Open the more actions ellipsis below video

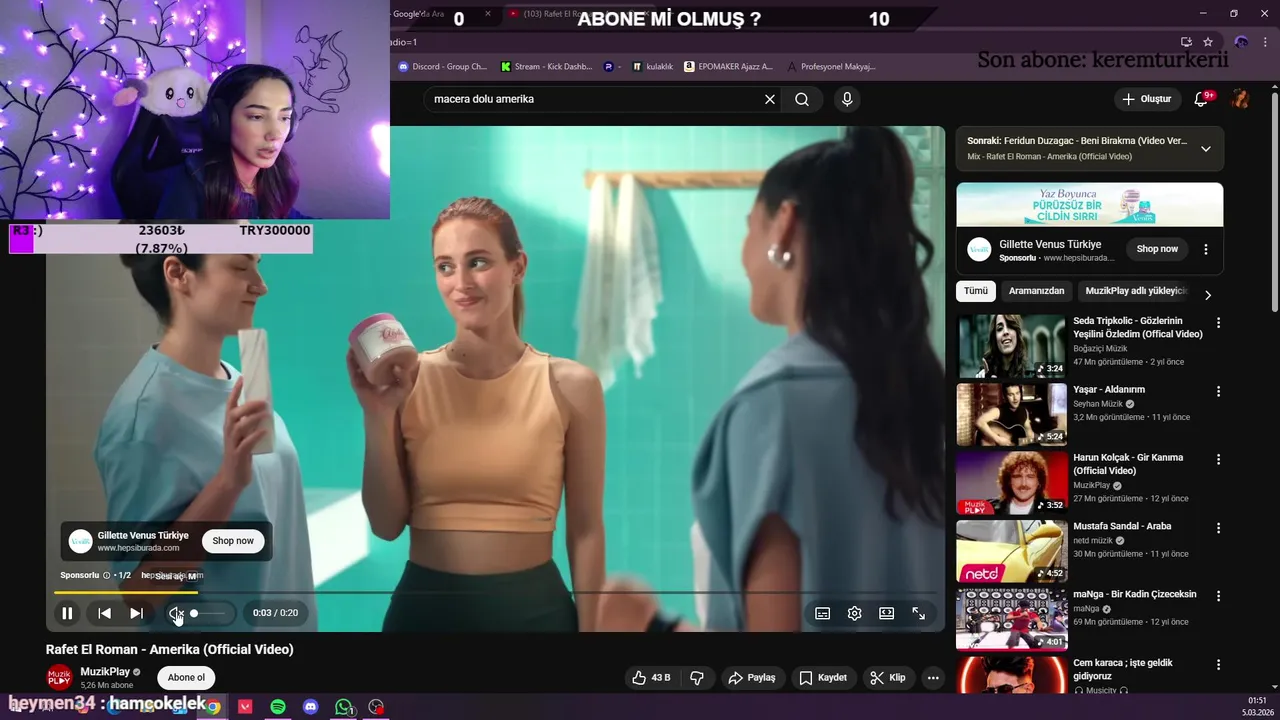tap(933, 678)
